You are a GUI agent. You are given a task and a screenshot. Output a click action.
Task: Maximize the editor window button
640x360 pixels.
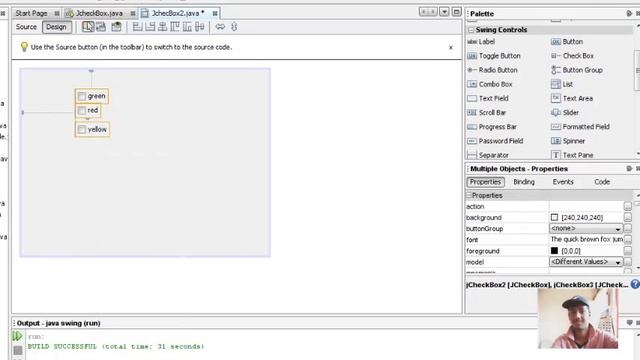[457, 12]
